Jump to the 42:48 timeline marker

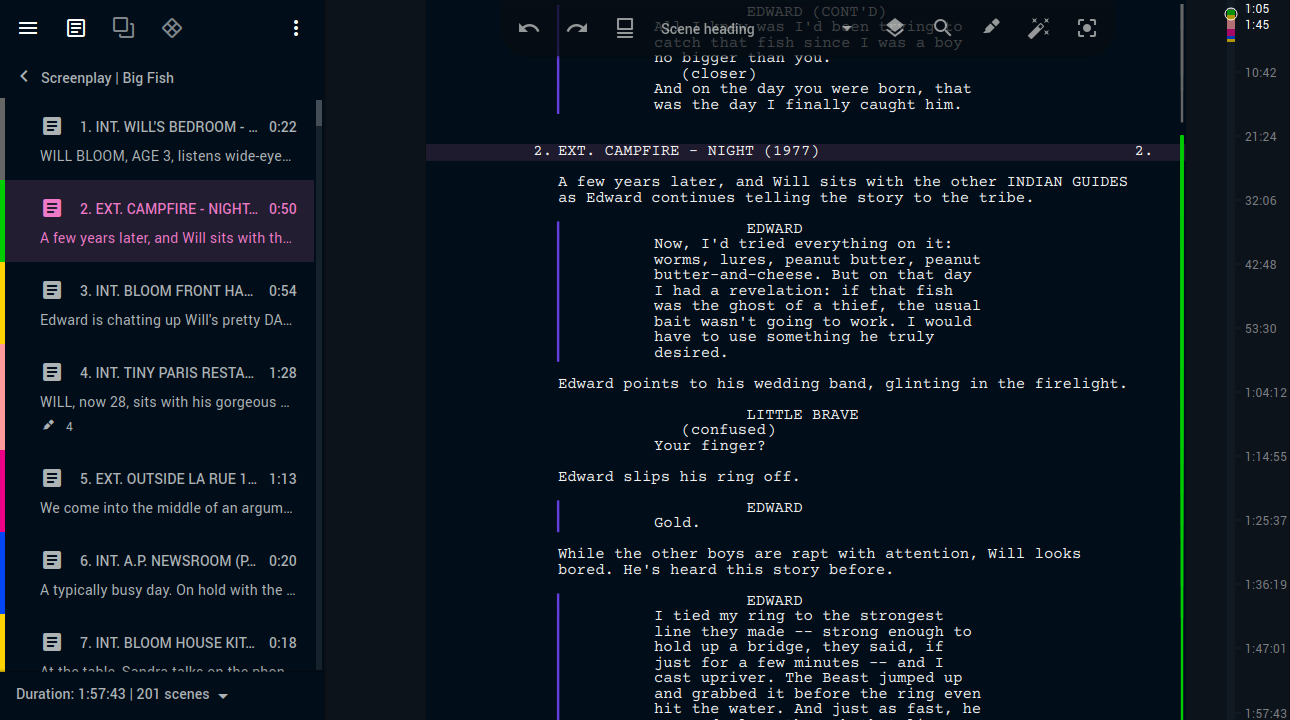pyautogui.click(x=1260, y=265)
